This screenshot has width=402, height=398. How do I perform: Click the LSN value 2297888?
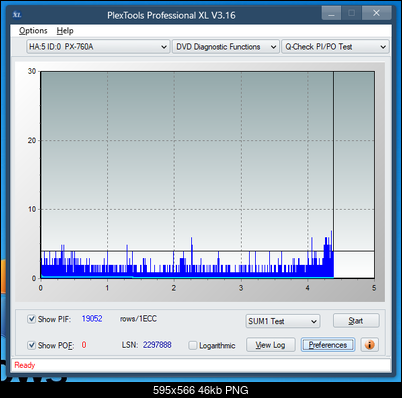pyautogui.click(x=157, y=345)
